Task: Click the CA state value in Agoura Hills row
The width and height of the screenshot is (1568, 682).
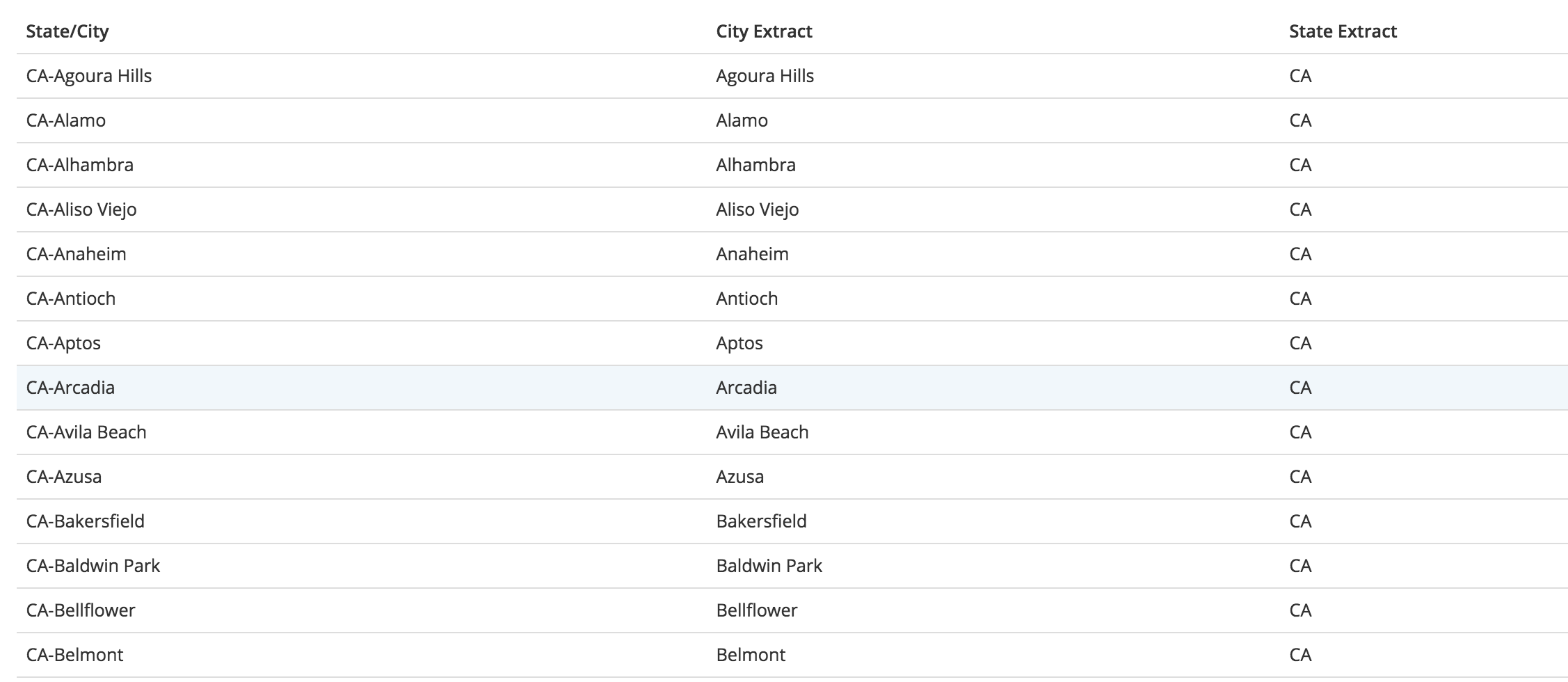Action: [1300, 76]
